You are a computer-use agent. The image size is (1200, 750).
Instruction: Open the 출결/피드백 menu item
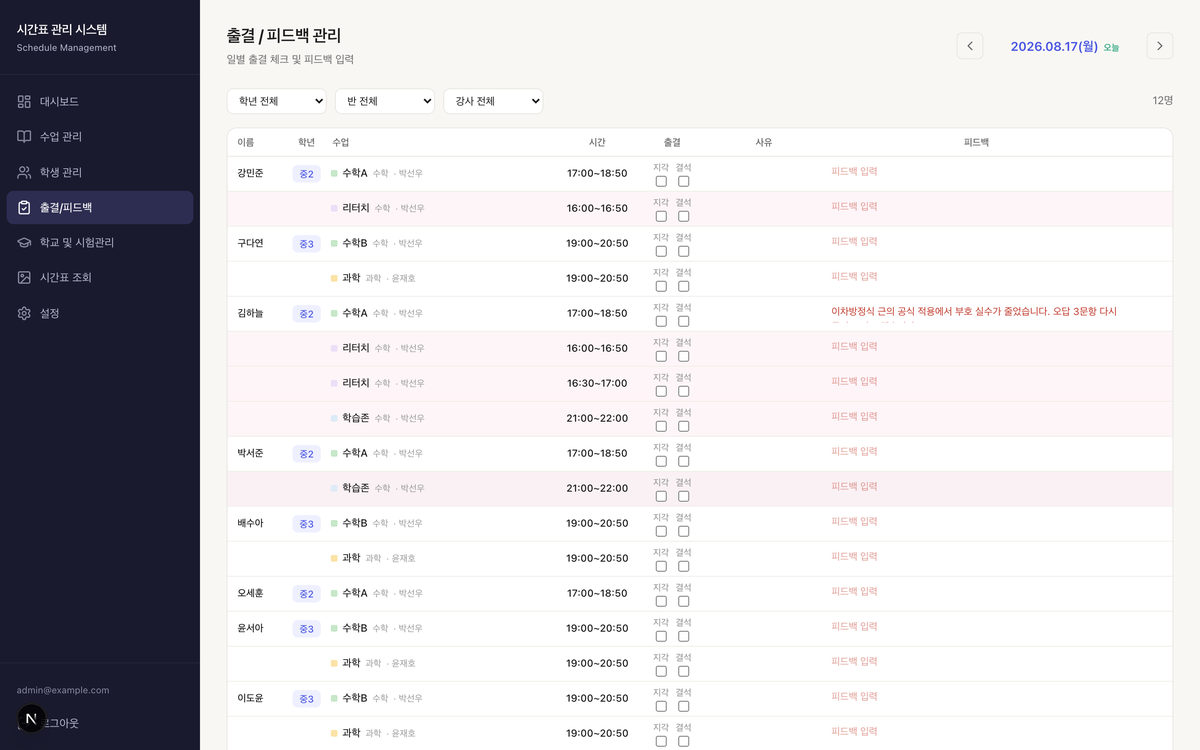(x=100, y=208)
